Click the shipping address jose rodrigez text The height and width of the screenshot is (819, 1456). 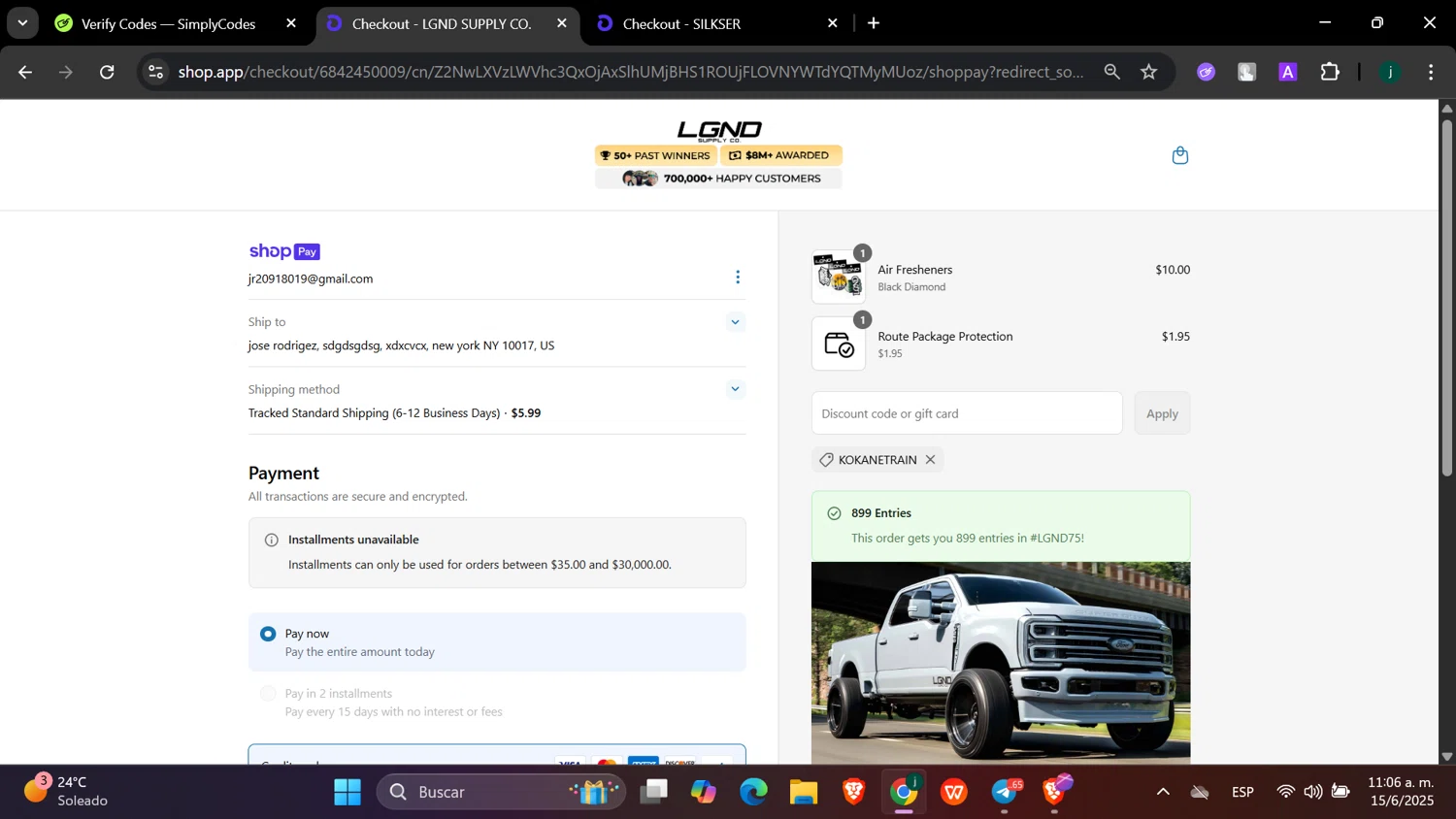tap(402, 345)
